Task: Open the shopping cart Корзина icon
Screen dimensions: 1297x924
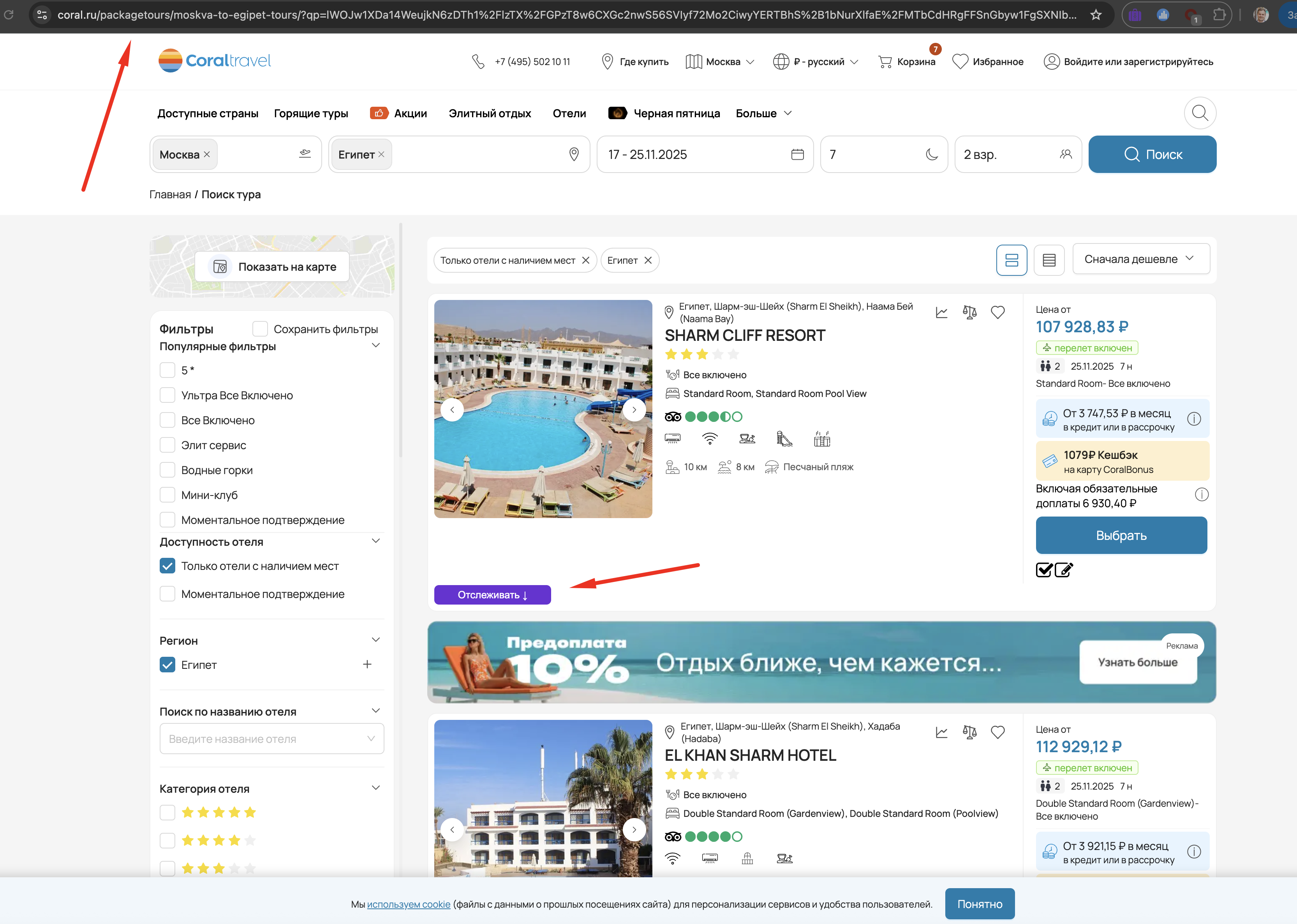Action: [885, 62]
